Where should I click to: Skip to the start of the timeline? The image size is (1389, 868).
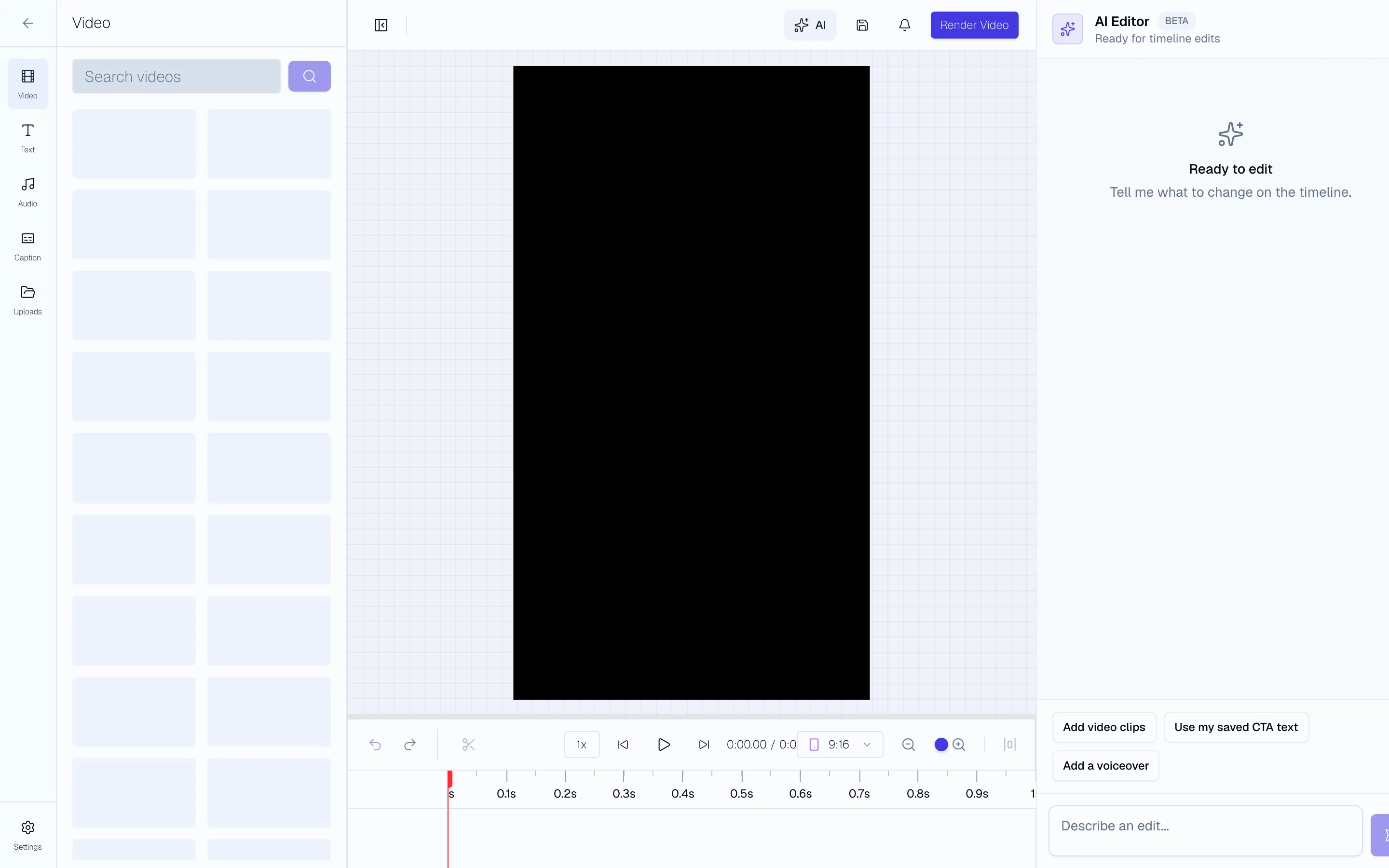(x=623, y=745)
